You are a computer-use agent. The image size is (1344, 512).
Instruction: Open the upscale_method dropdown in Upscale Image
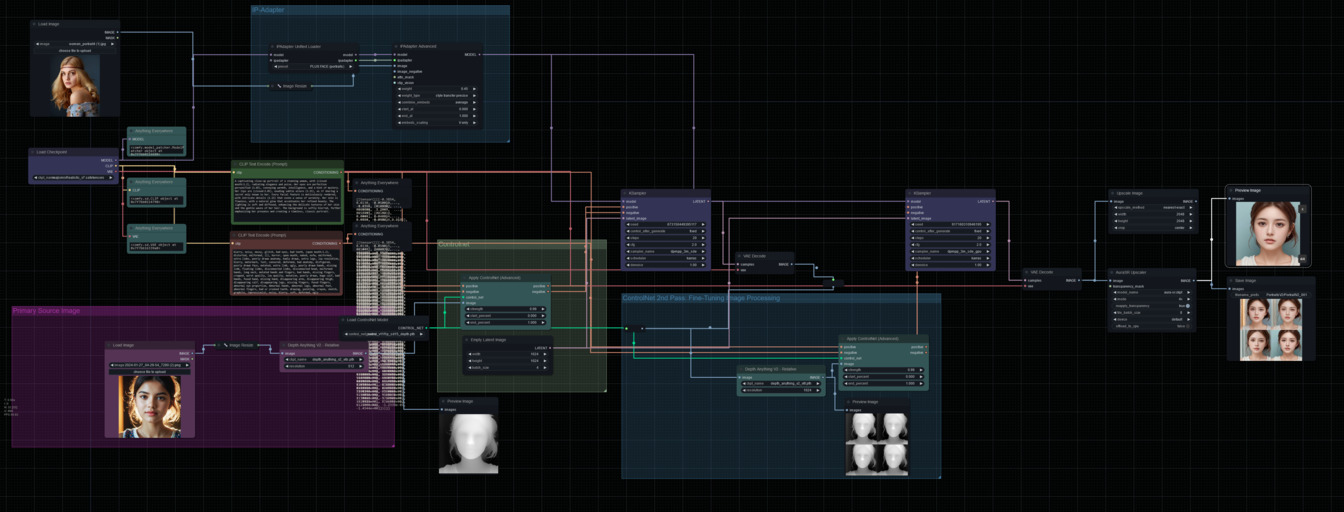1153,207
